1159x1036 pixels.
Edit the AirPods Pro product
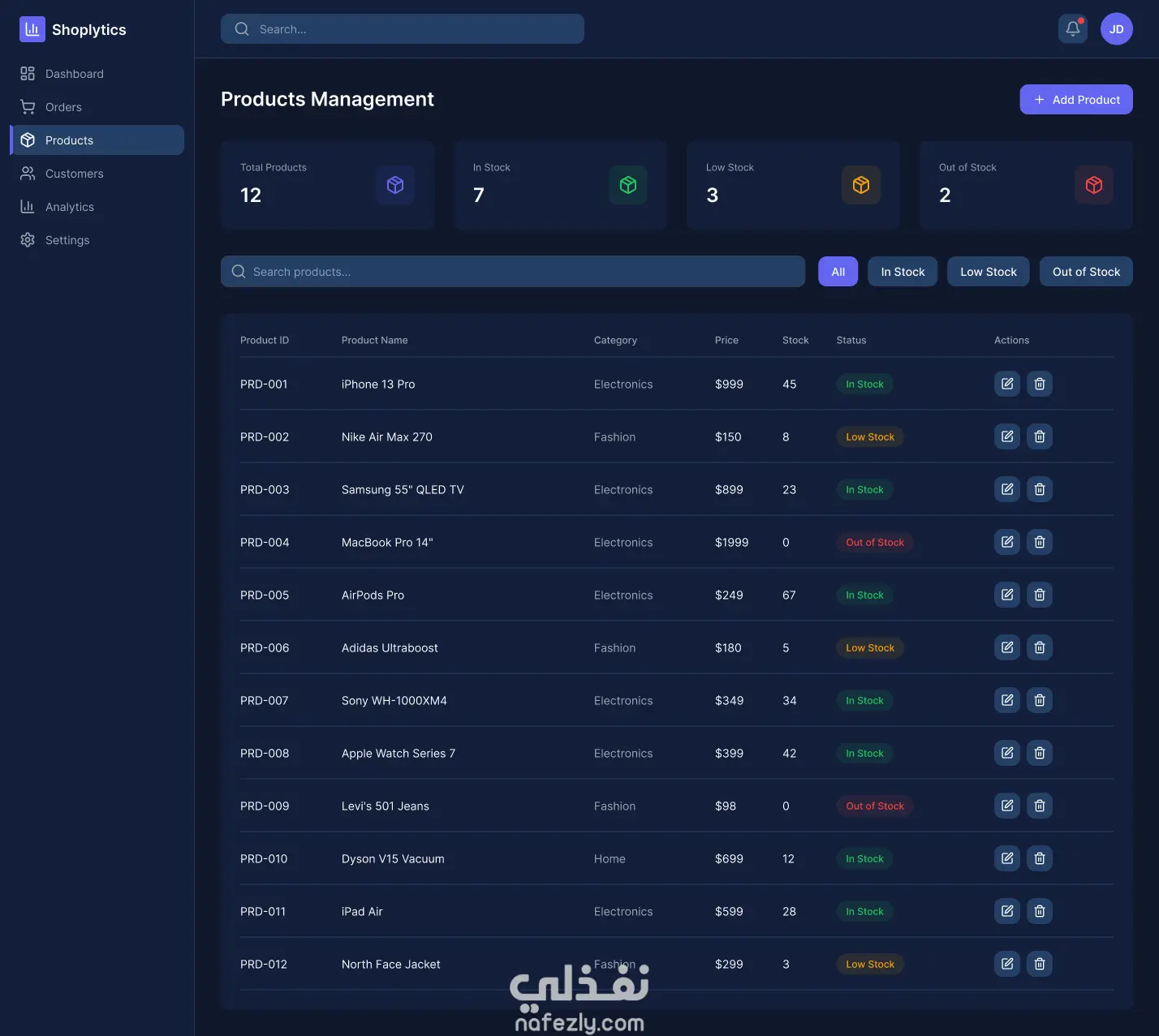tap(1007, 595)
